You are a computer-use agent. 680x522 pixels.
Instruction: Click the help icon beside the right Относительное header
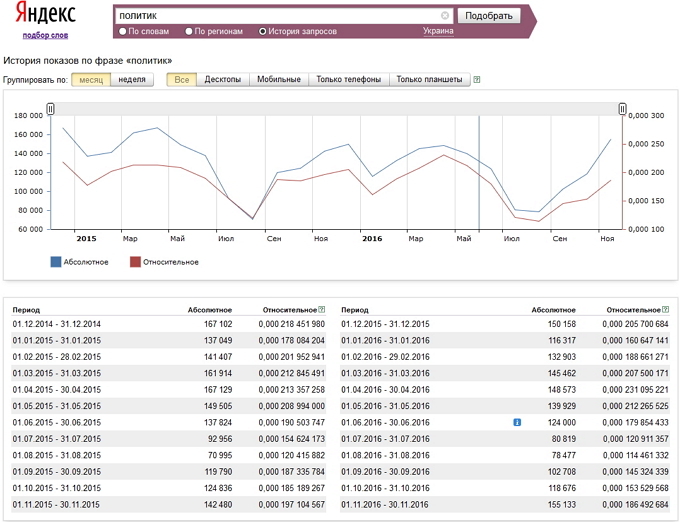point(666,310)
